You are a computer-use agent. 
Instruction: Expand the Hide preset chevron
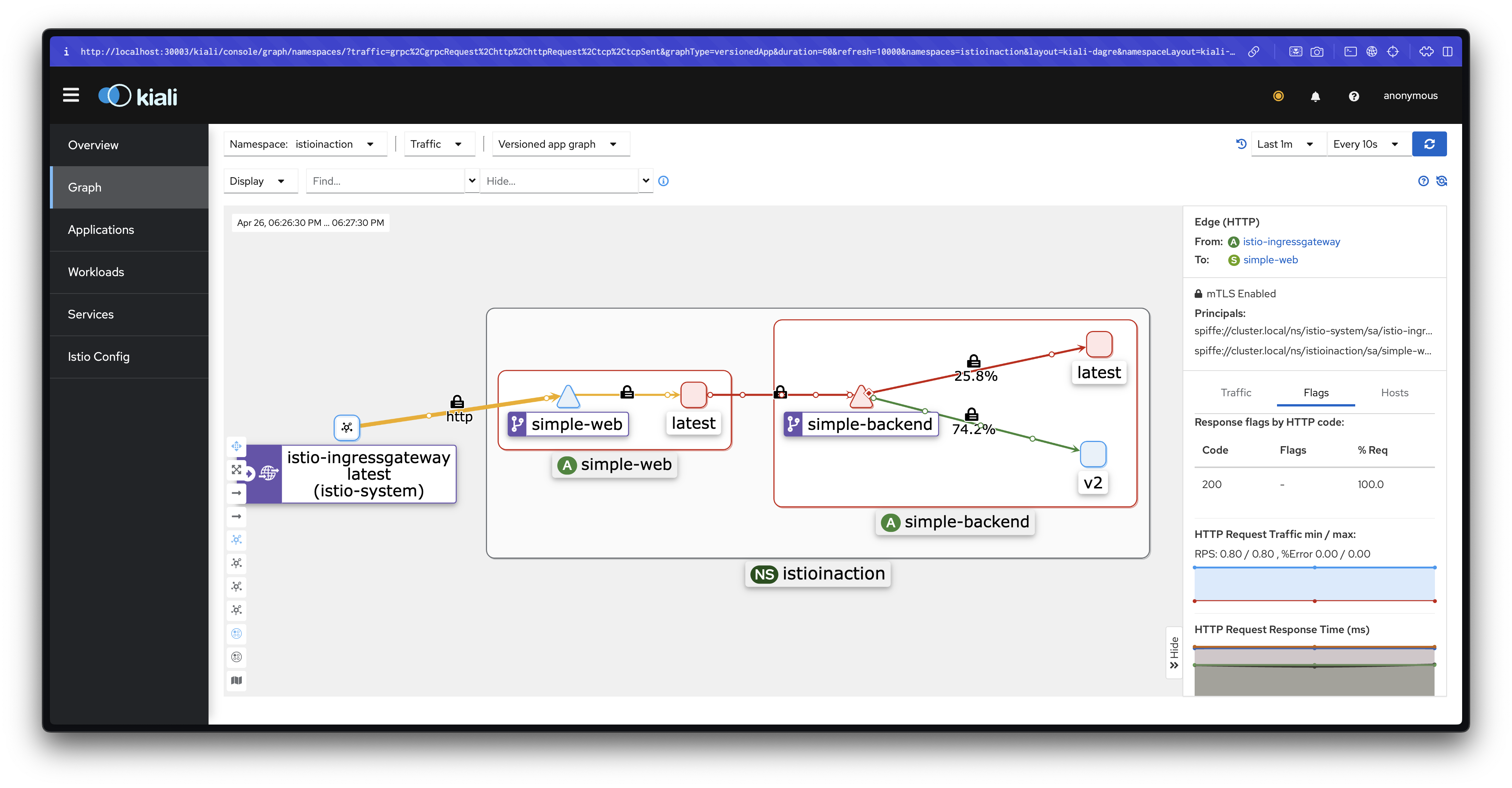click(x=646, y=181)
